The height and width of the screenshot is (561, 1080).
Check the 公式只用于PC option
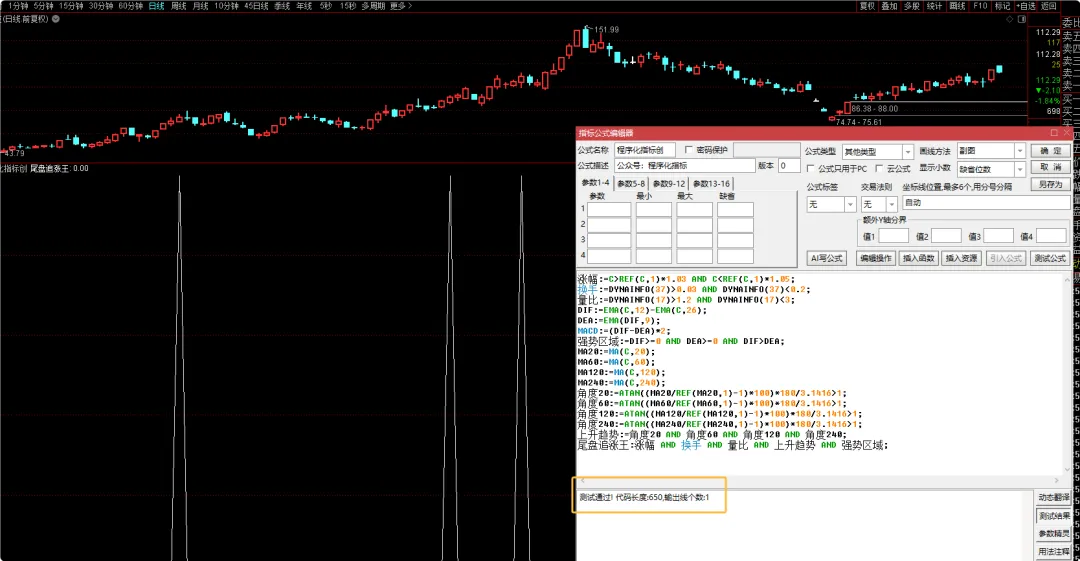tap(811, 168)
